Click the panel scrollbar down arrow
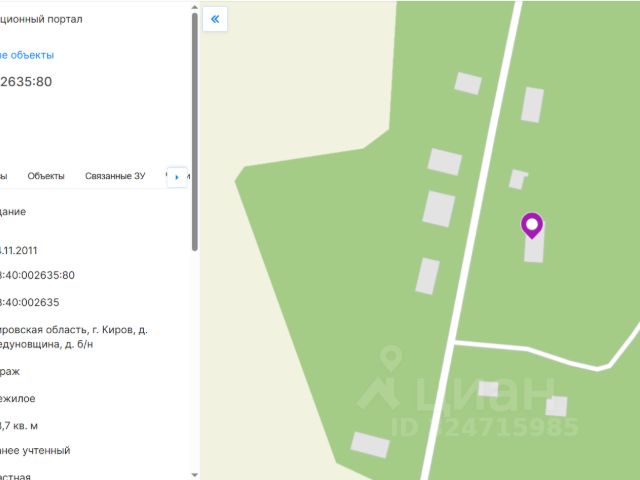640x480 pixels. point(195,475)
